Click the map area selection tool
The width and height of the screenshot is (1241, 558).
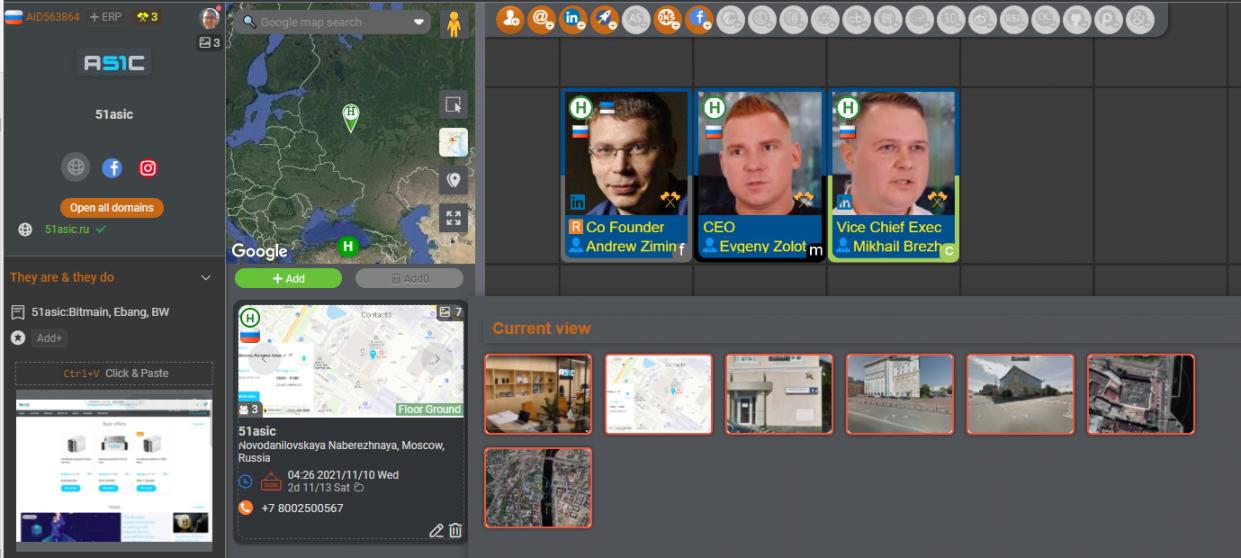coord(453,105)
